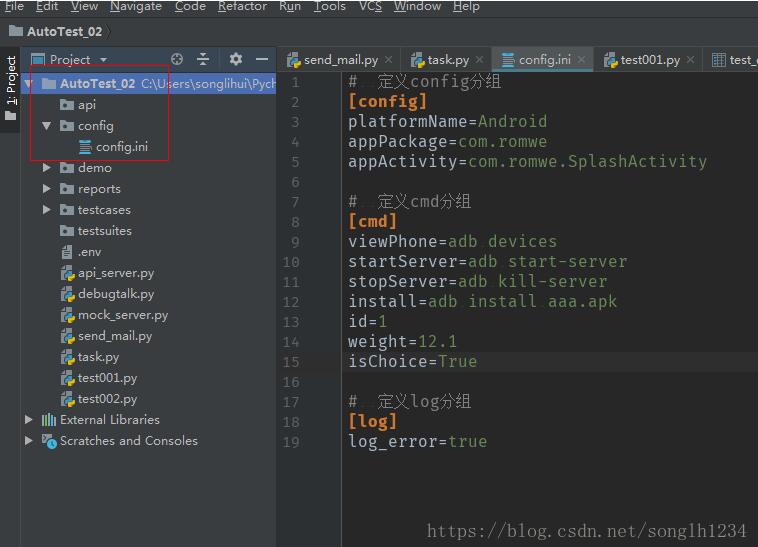Switch to the task.py tab
758x547 pixels.
(447, 60)
